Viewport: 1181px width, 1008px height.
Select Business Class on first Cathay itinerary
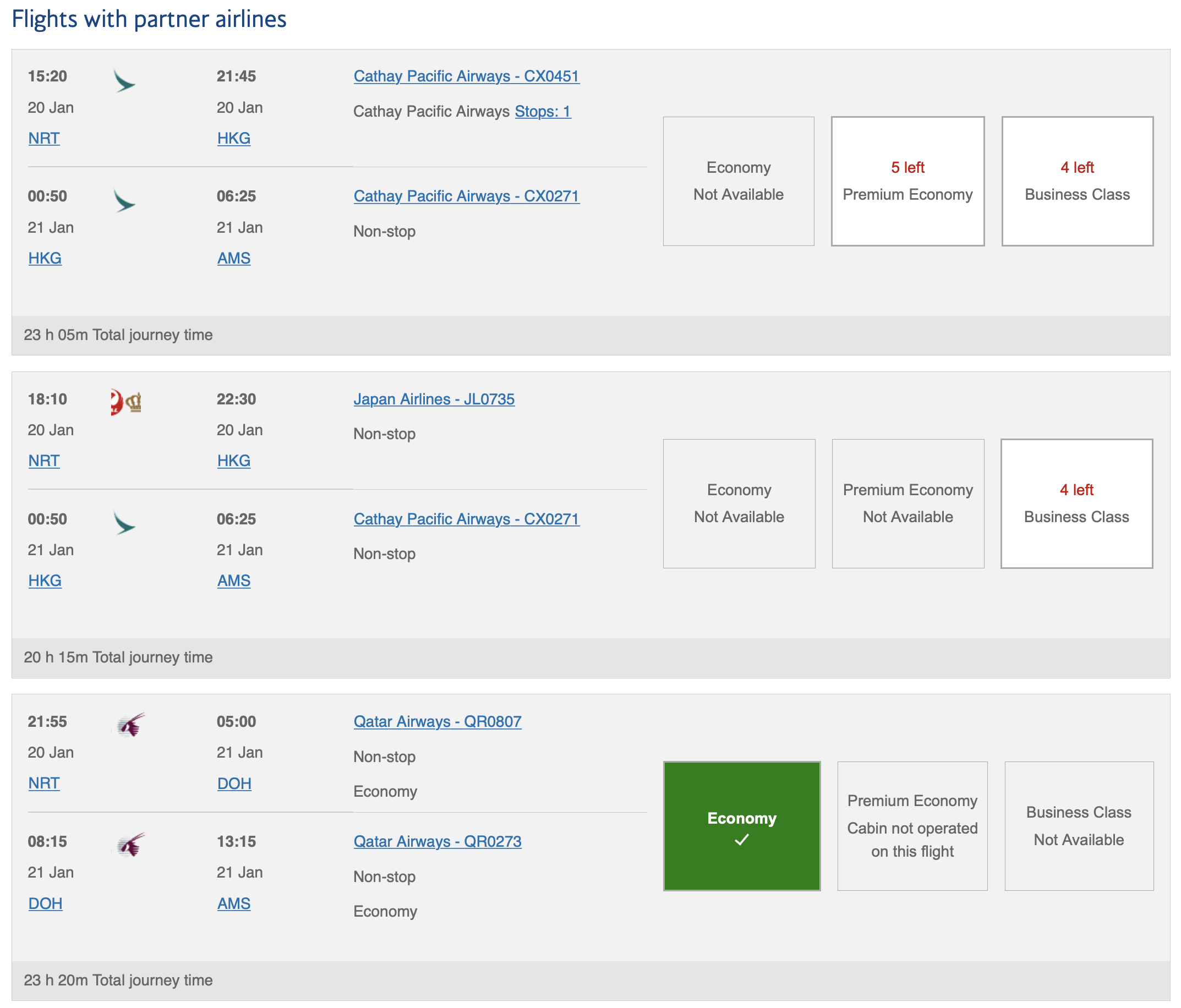click(x=1076, y=181)
